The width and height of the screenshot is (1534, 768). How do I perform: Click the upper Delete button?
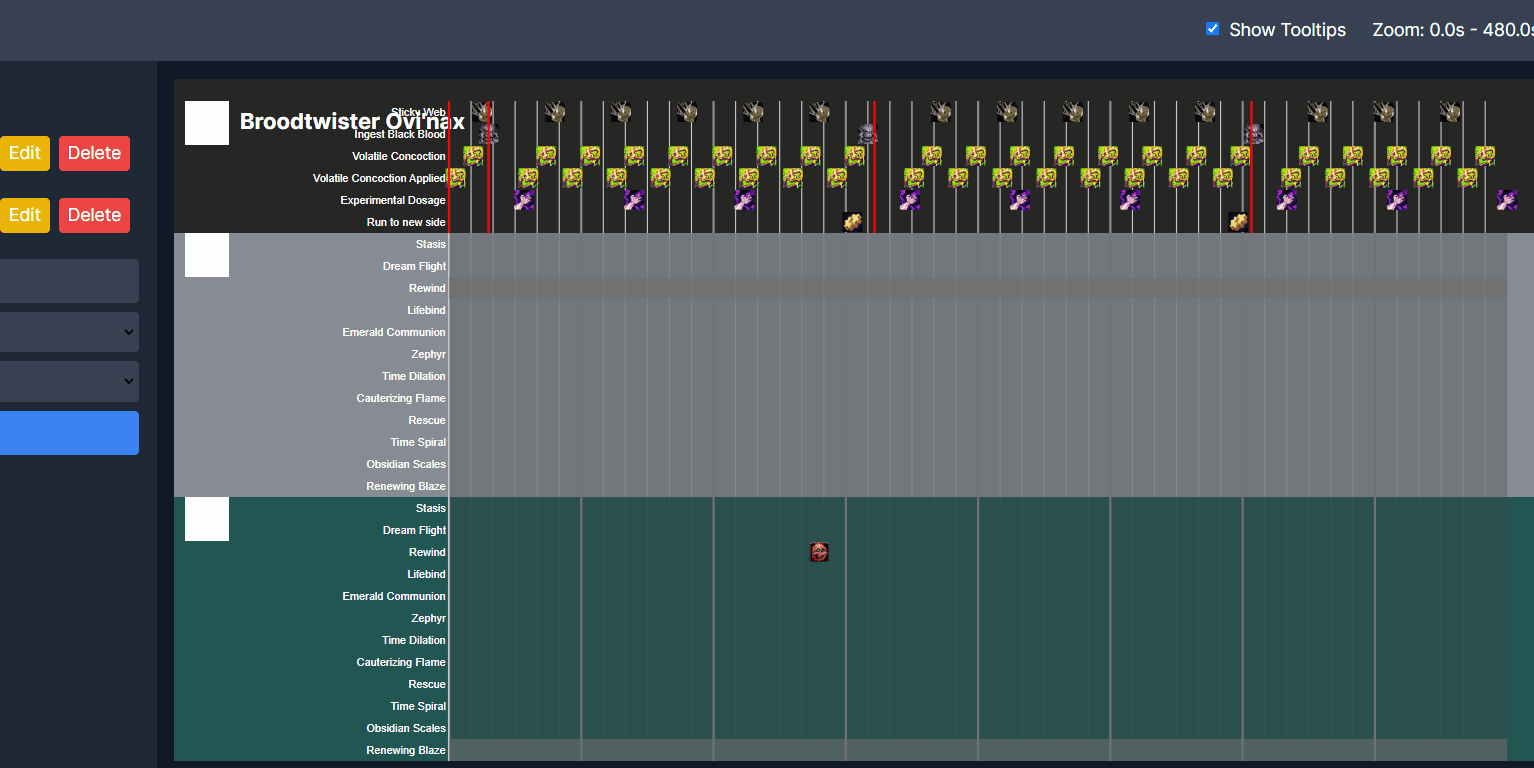94,153
